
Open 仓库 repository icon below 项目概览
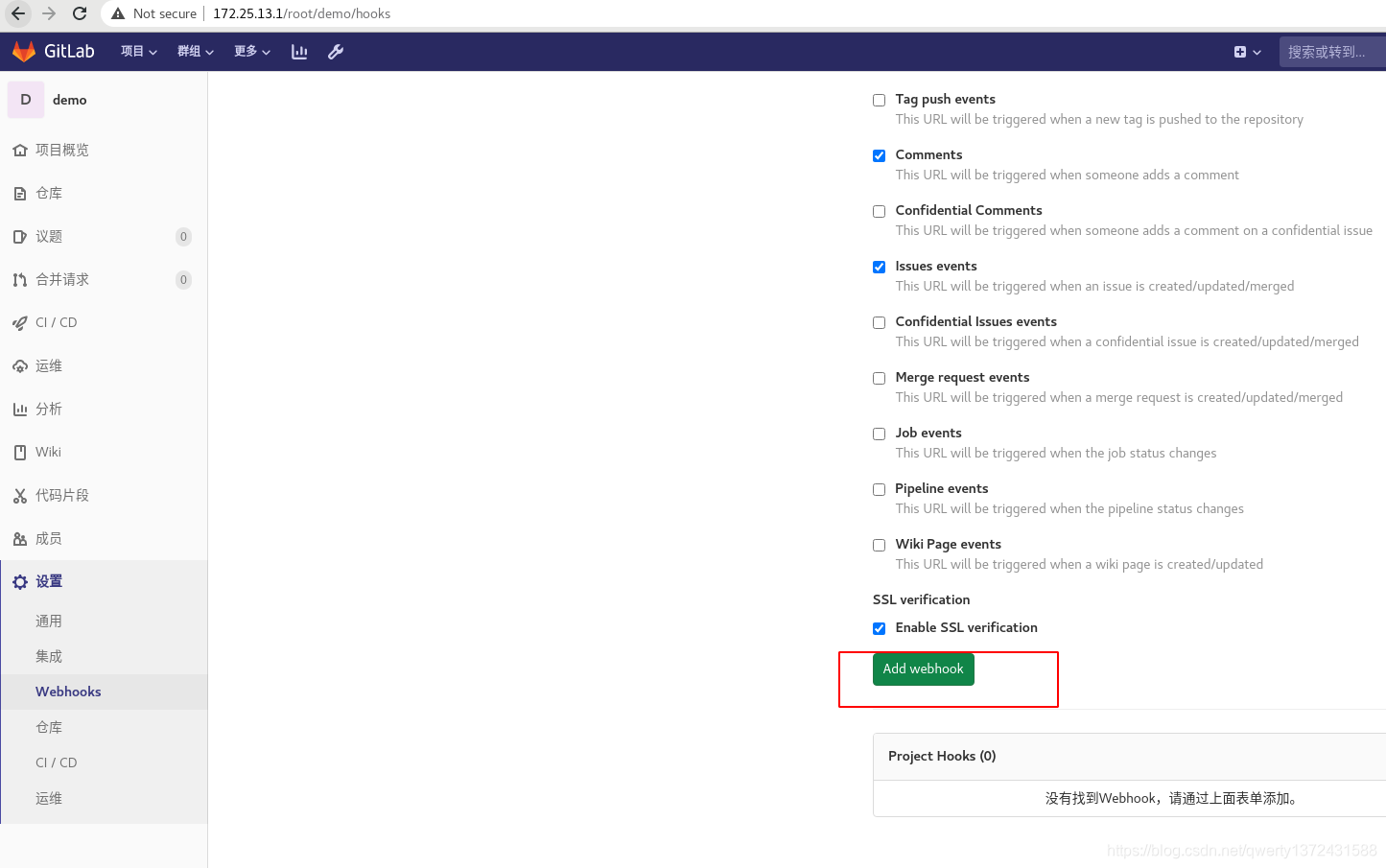20,194
